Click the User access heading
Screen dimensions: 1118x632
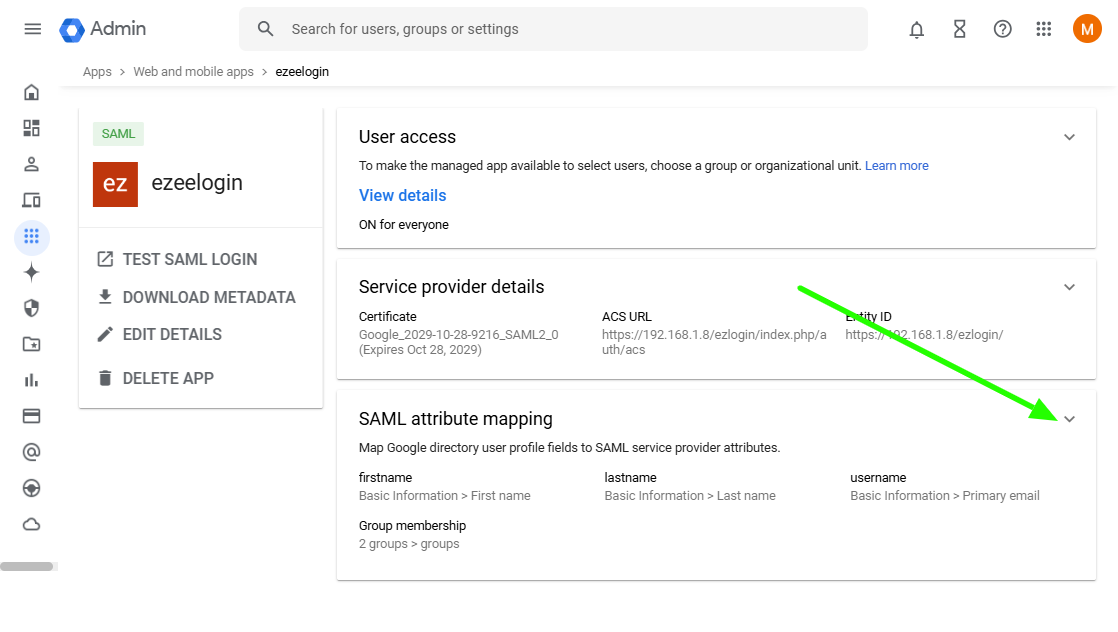[x=407, y=137]
